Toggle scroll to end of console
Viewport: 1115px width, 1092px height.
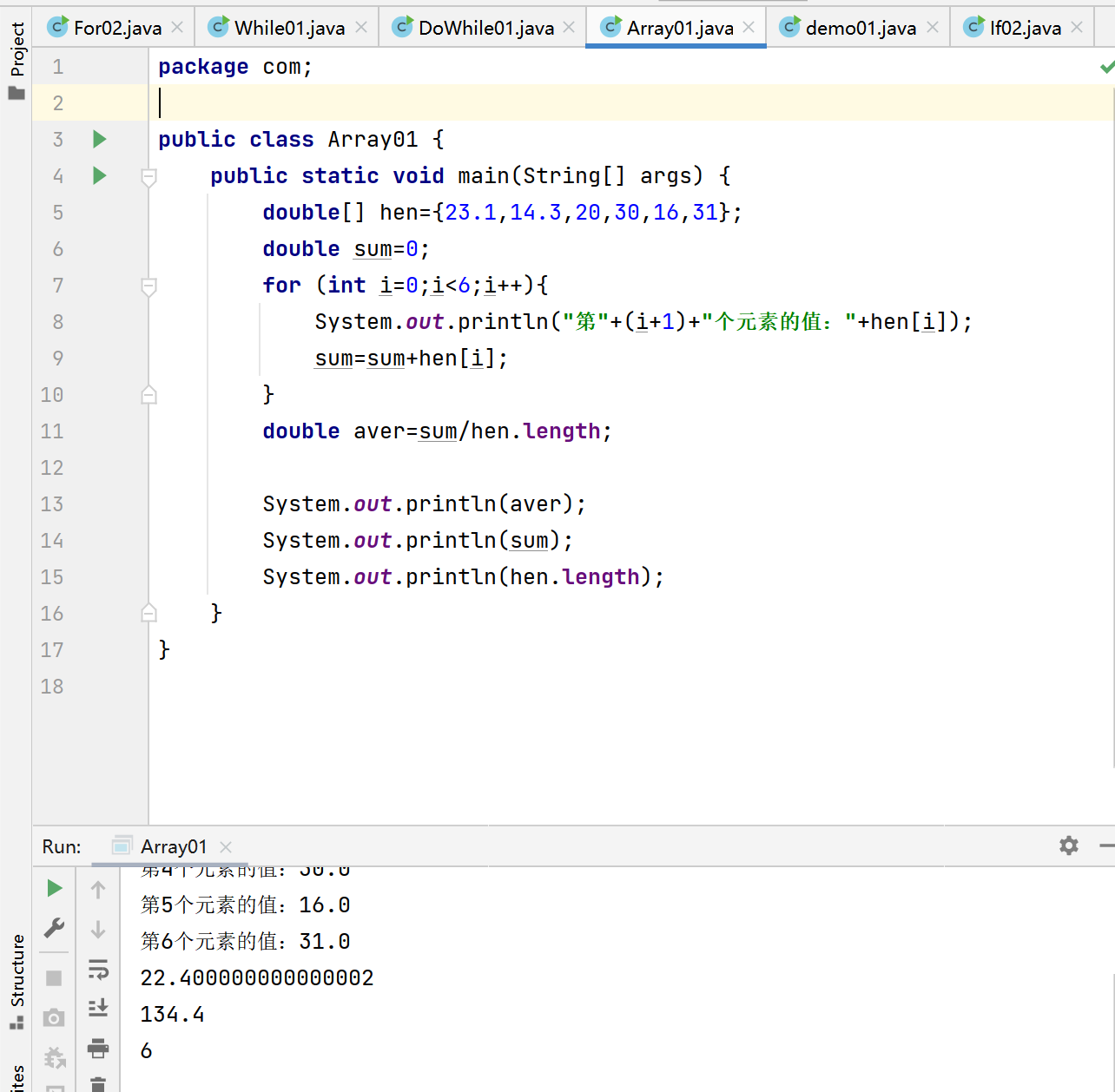click(98, 1008)
